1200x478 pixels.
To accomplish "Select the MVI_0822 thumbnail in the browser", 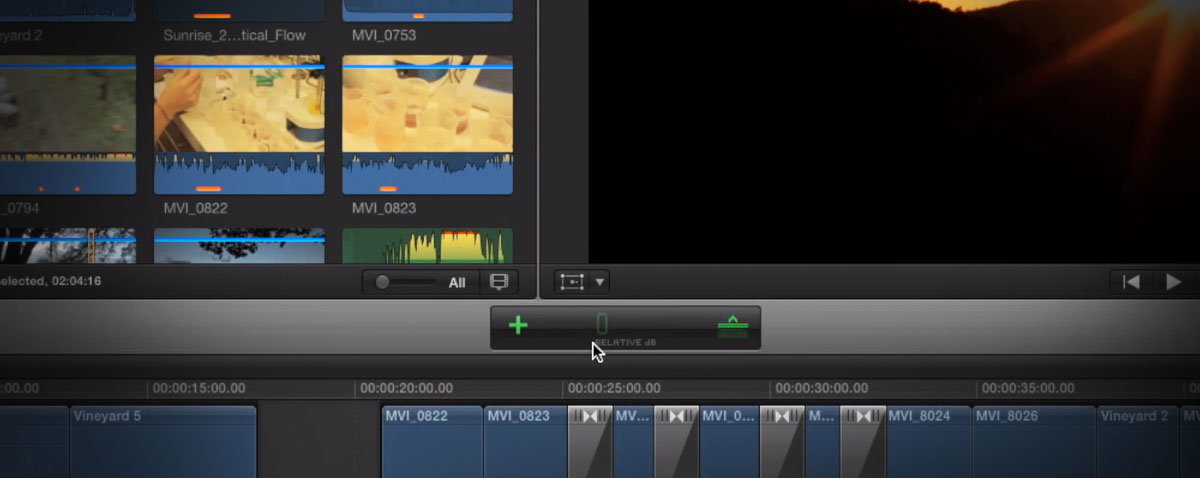I will point(239,125).
